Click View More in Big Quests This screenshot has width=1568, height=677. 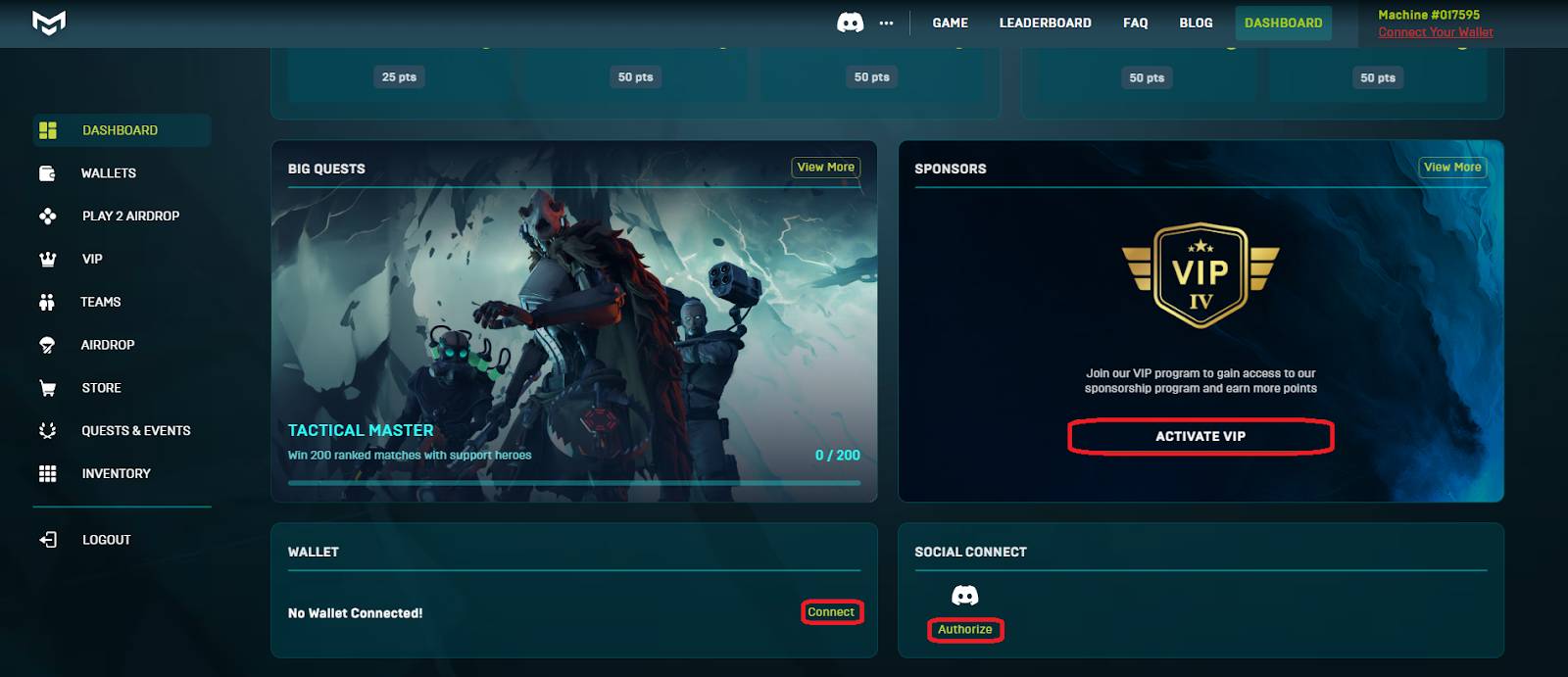[x=826, y=168]
